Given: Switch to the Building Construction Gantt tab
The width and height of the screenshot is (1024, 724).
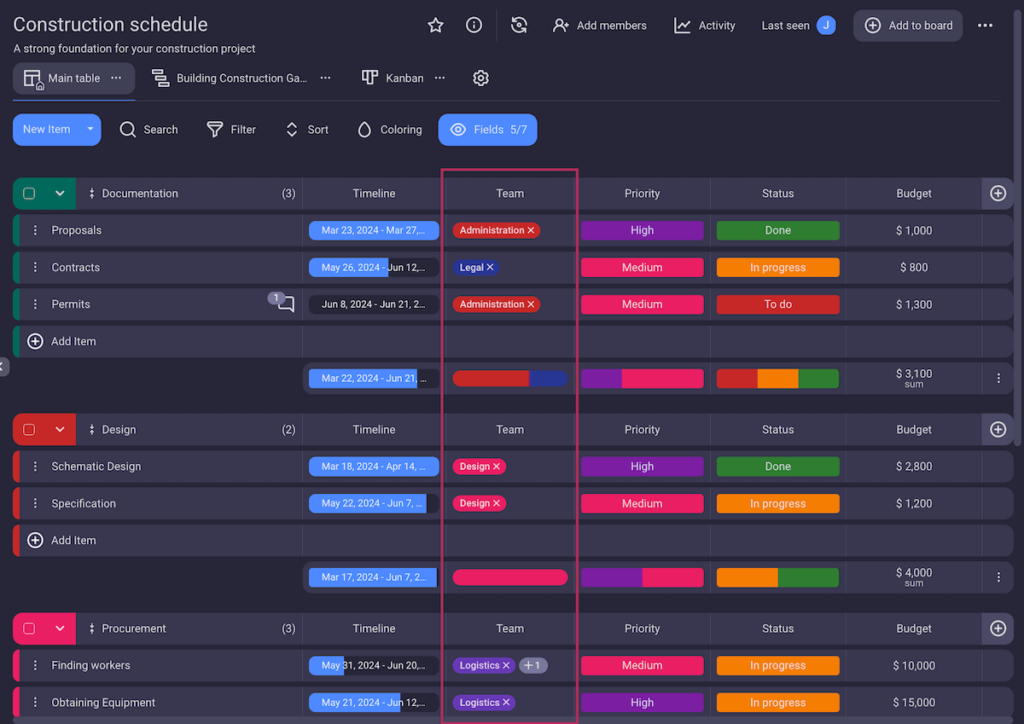Looking at the screenshot, I should click(x=240, y=77).
